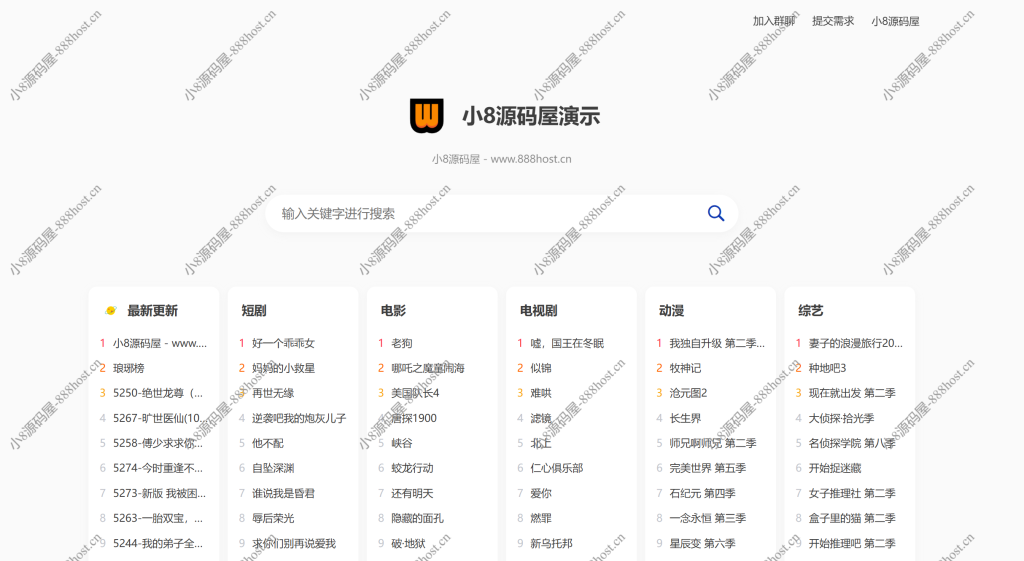Open TV series 似锦

click(541, 368)
